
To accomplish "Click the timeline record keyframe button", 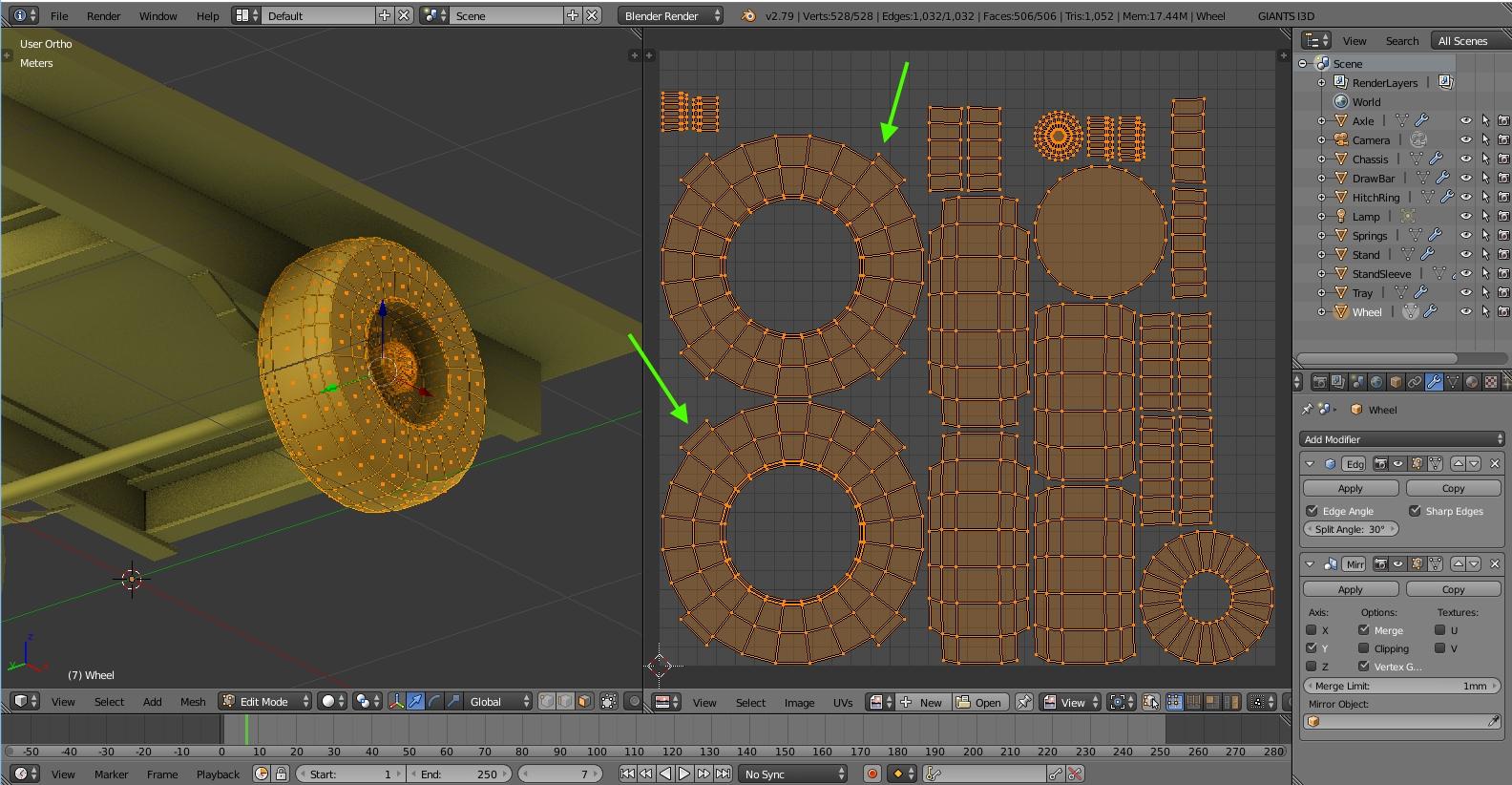I will pyautogui.click(x=871, y=774).
